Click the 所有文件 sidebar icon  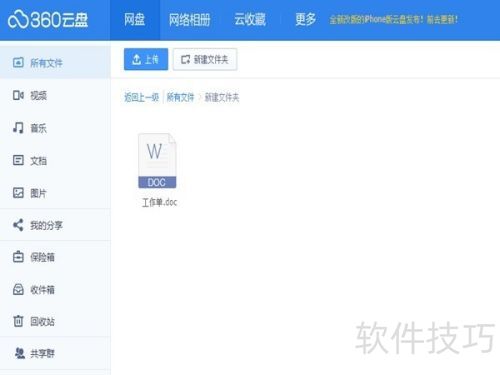[x=18, y=62]
